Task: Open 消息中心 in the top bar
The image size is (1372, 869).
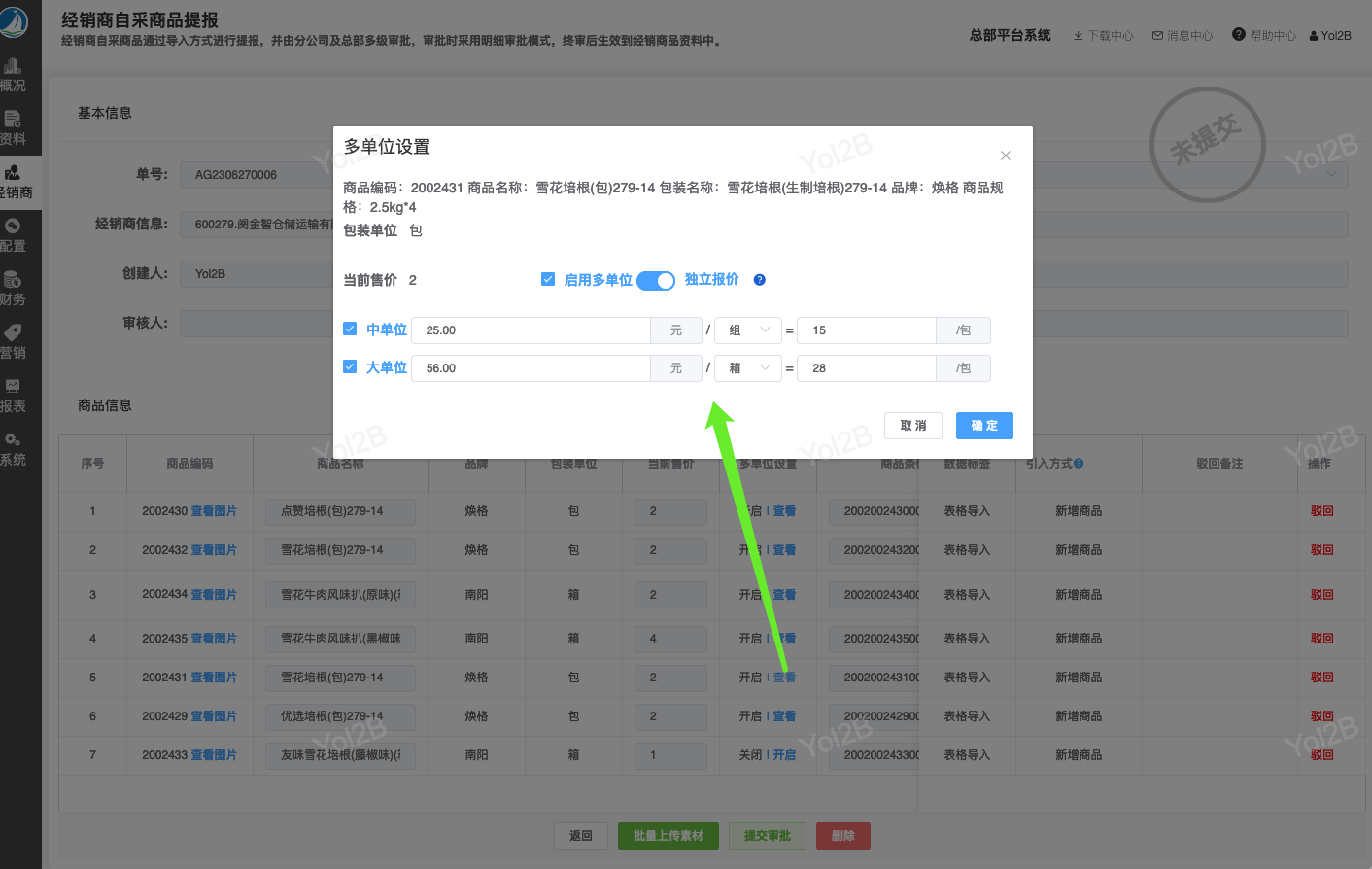Action: coord(1183,36)
